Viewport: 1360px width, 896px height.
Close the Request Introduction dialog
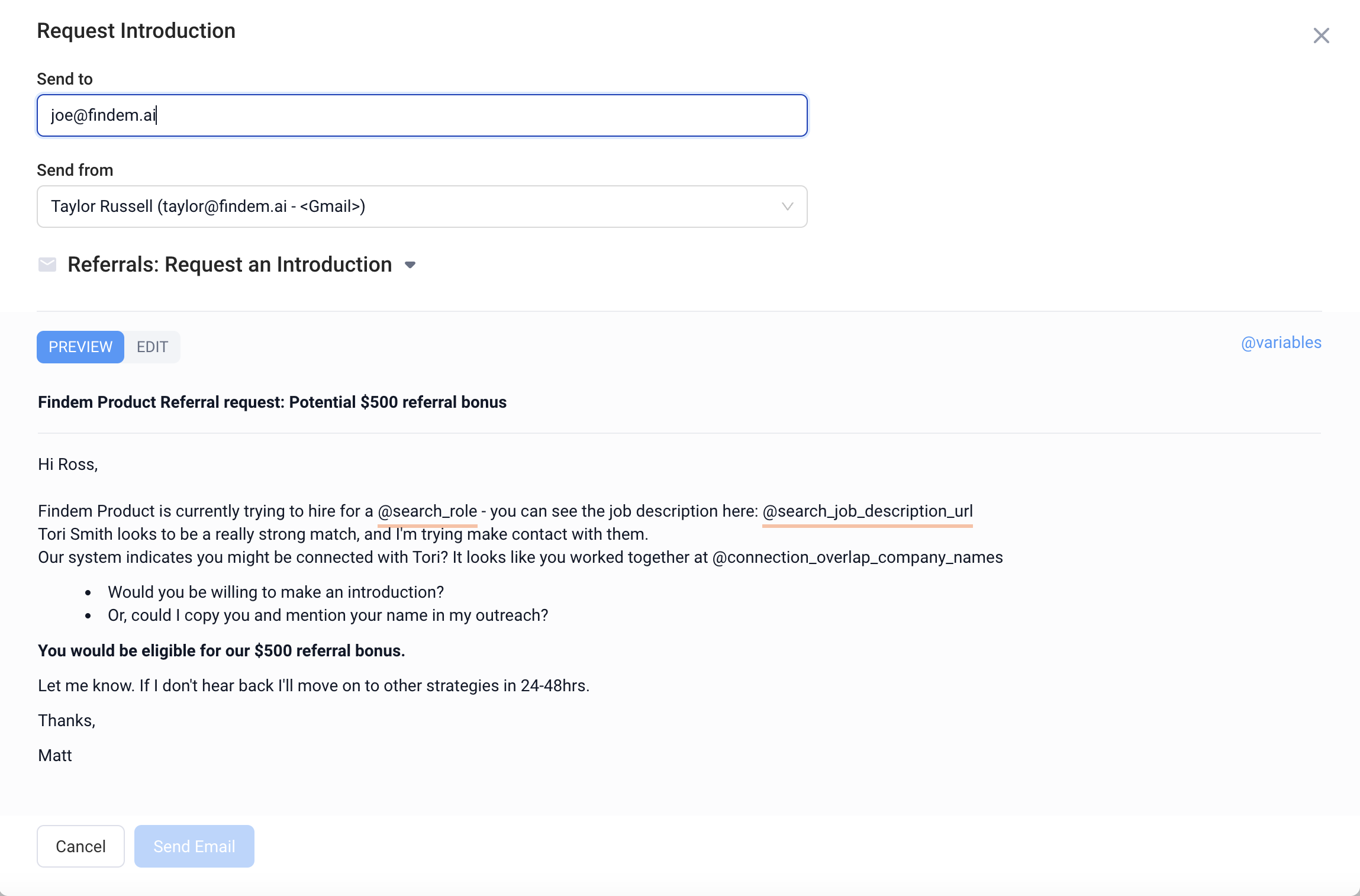click(x=1321, y=36)
